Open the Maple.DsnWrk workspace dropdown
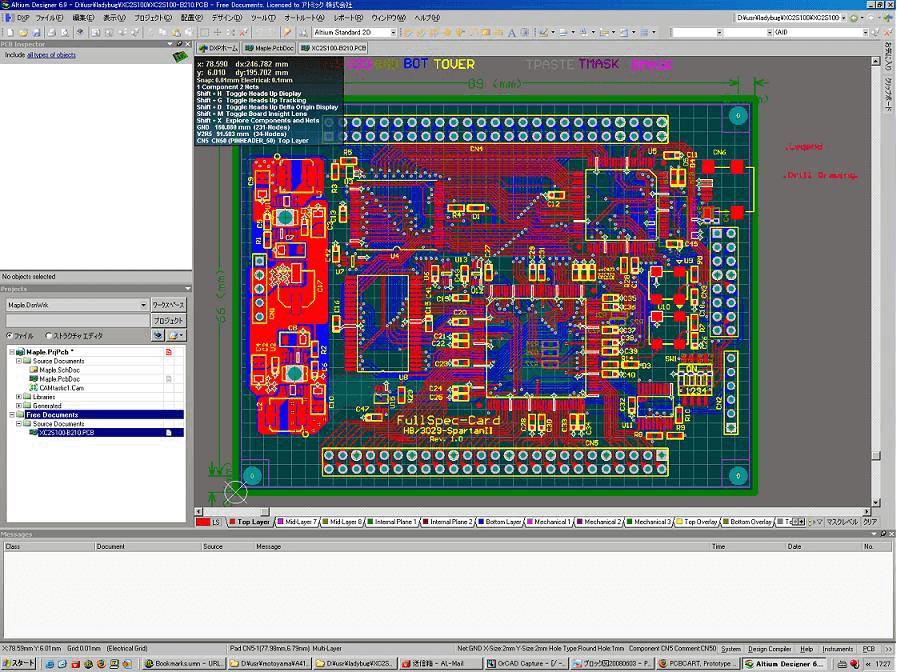 (x=143, y=305)
